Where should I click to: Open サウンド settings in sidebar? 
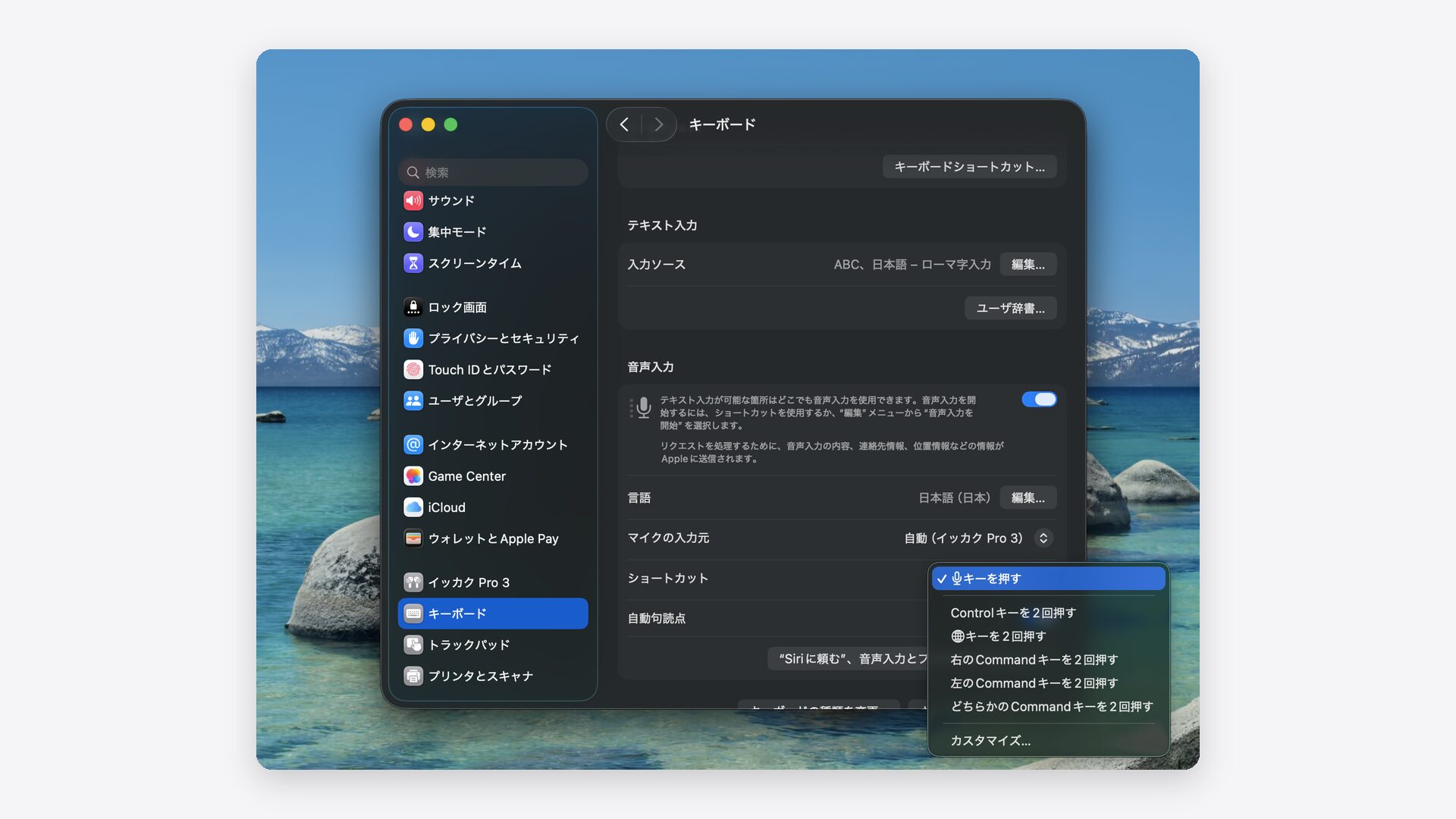coord(493,200)
